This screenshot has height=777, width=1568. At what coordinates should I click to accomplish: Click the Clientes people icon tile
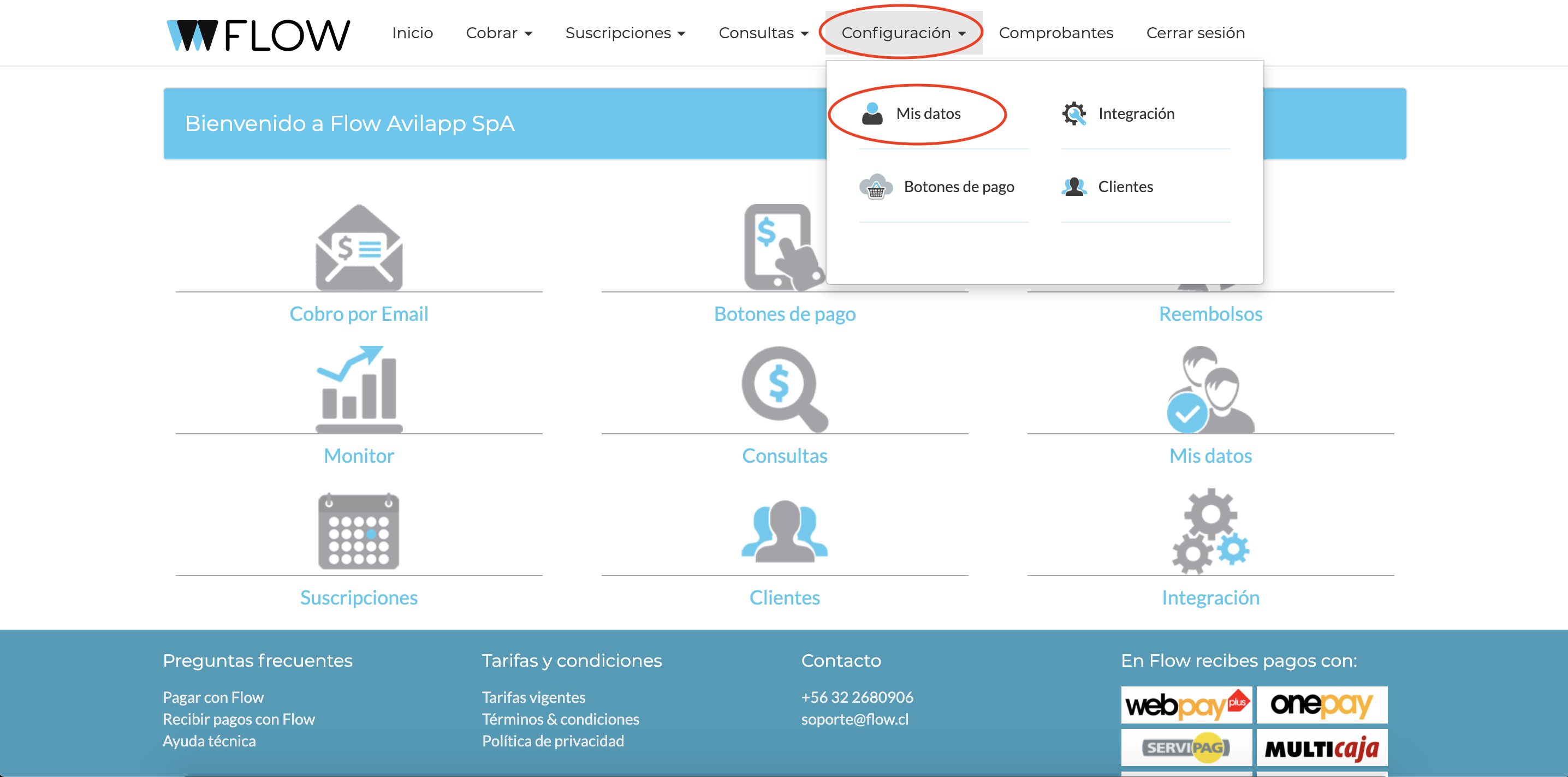[x=785, y=531]
